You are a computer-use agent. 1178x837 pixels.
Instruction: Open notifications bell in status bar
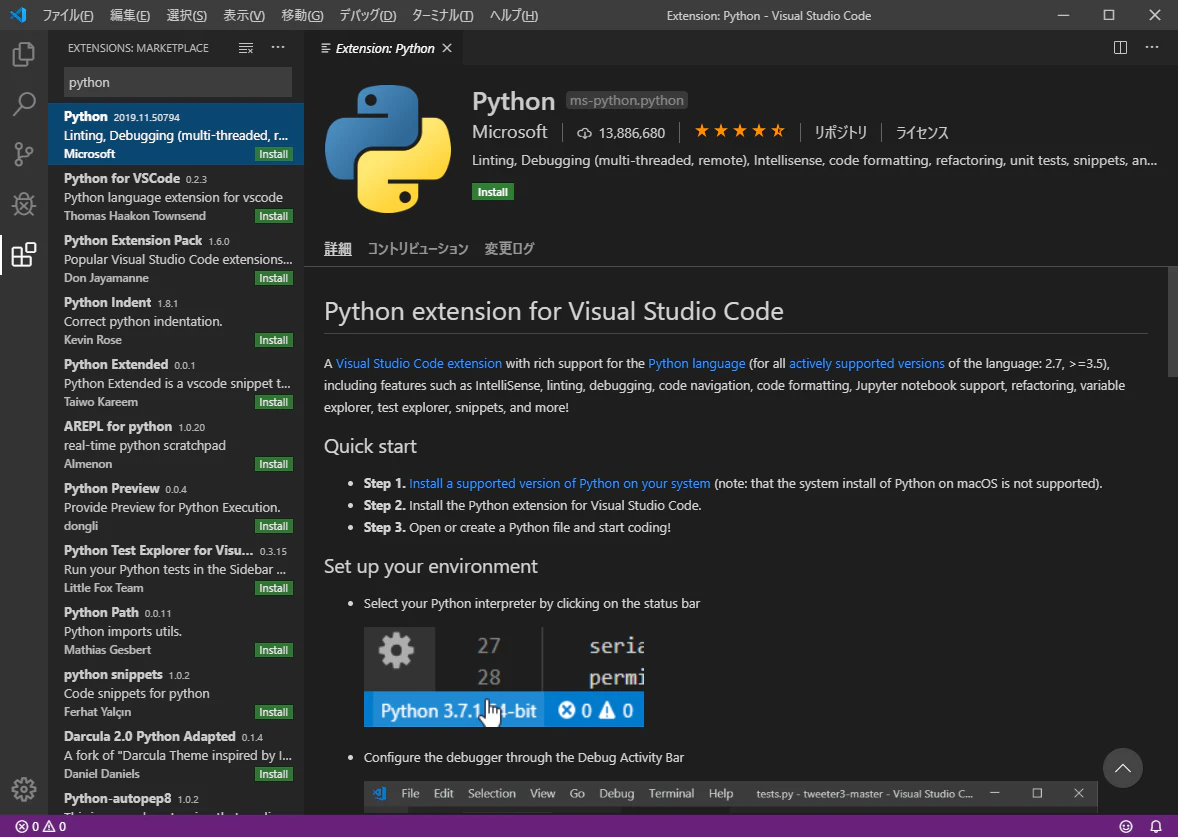pos(1156,826)
